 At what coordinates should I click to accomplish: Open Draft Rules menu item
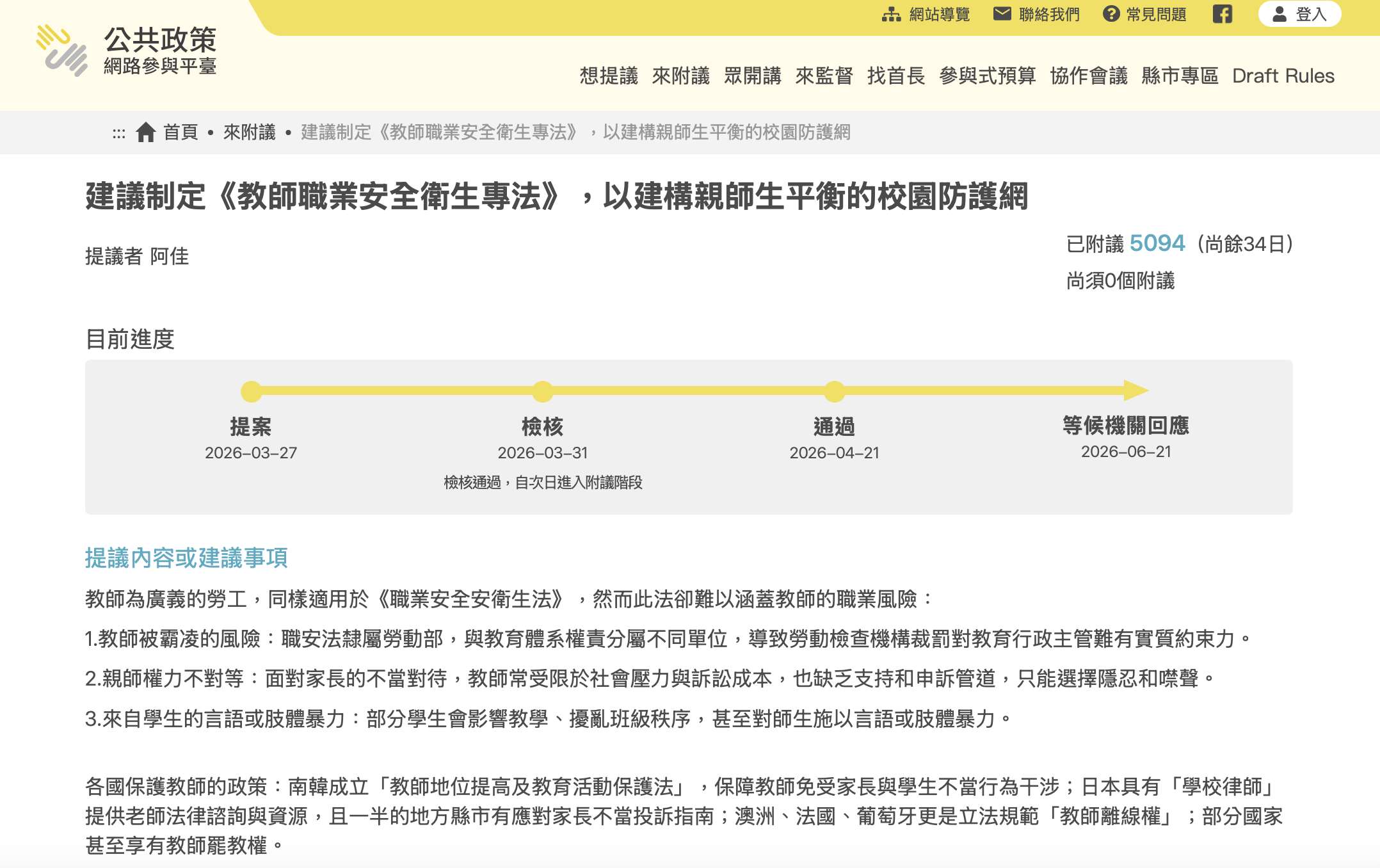[1283, 76]
